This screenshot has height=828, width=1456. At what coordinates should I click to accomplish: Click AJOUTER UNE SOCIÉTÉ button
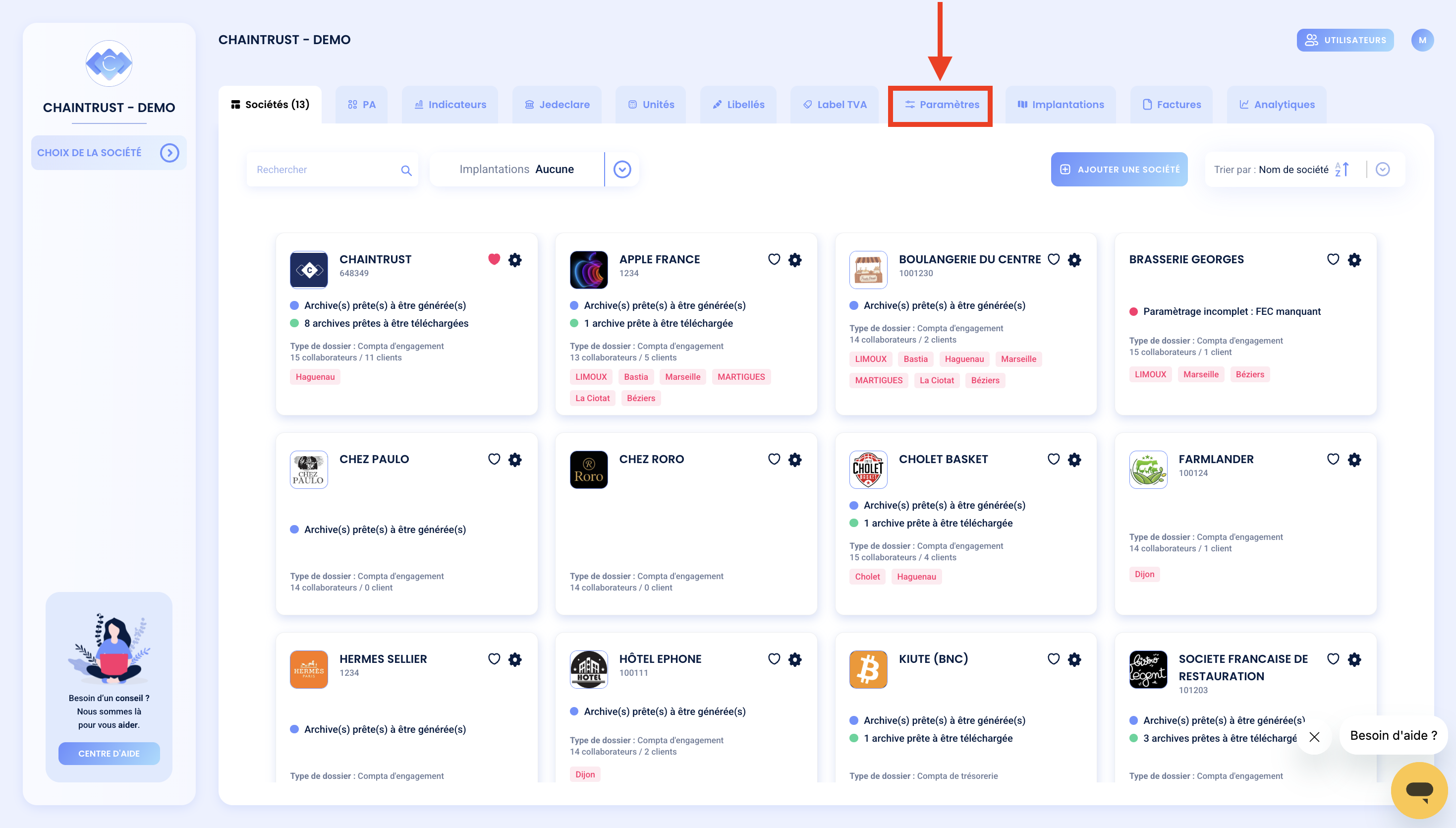coord(1119,170)
